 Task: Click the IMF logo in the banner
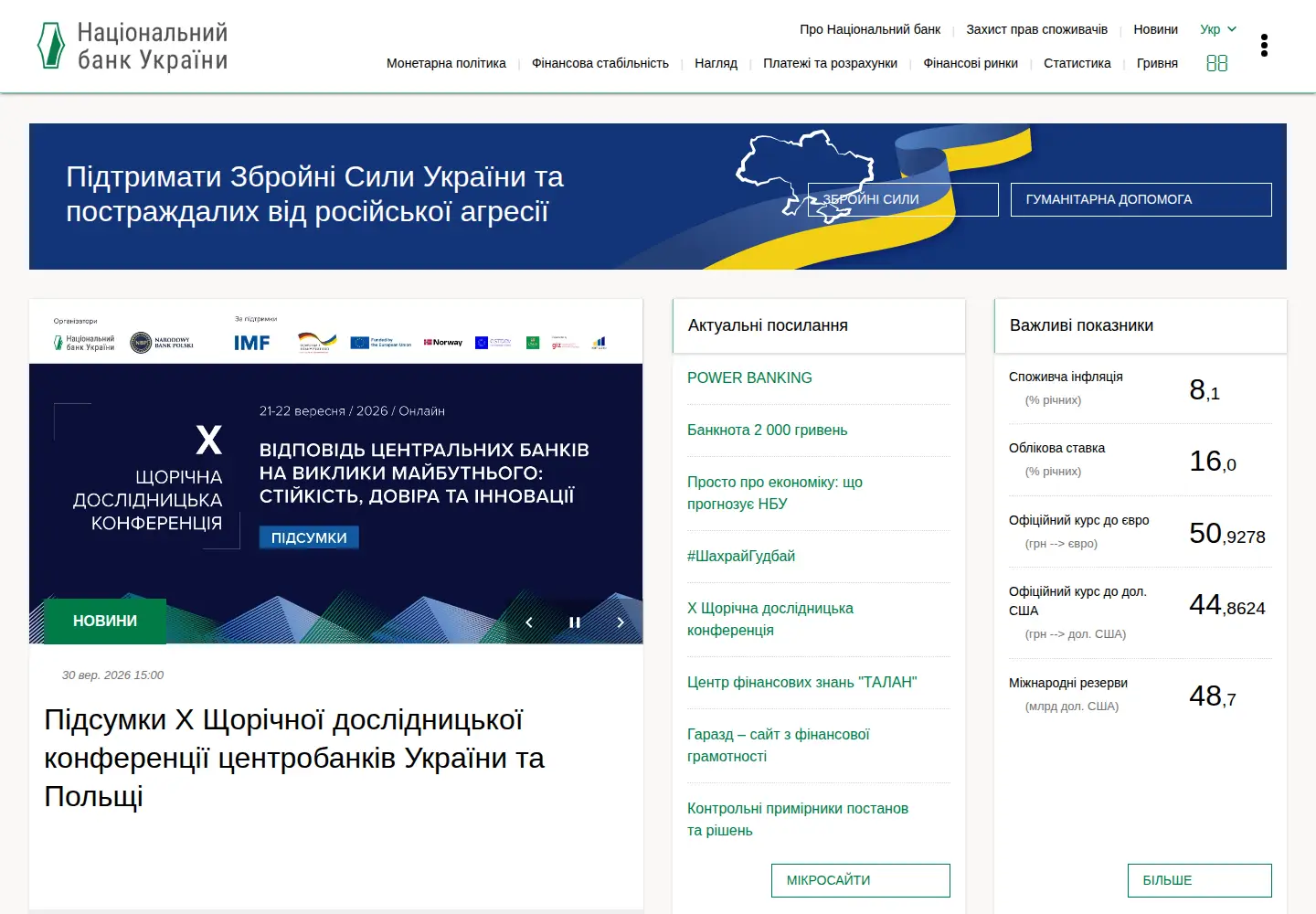click(x=252, y=343)
